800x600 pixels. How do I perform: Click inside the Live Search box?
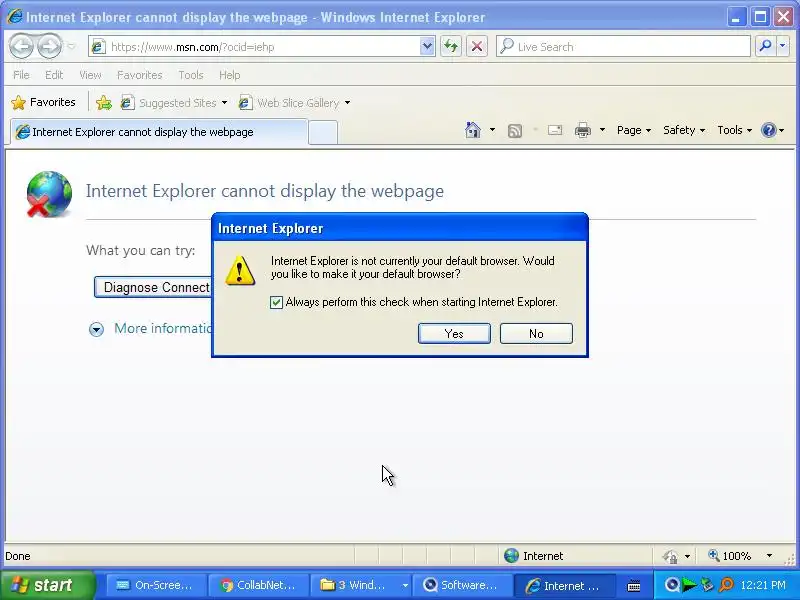[x=623, y=46]
